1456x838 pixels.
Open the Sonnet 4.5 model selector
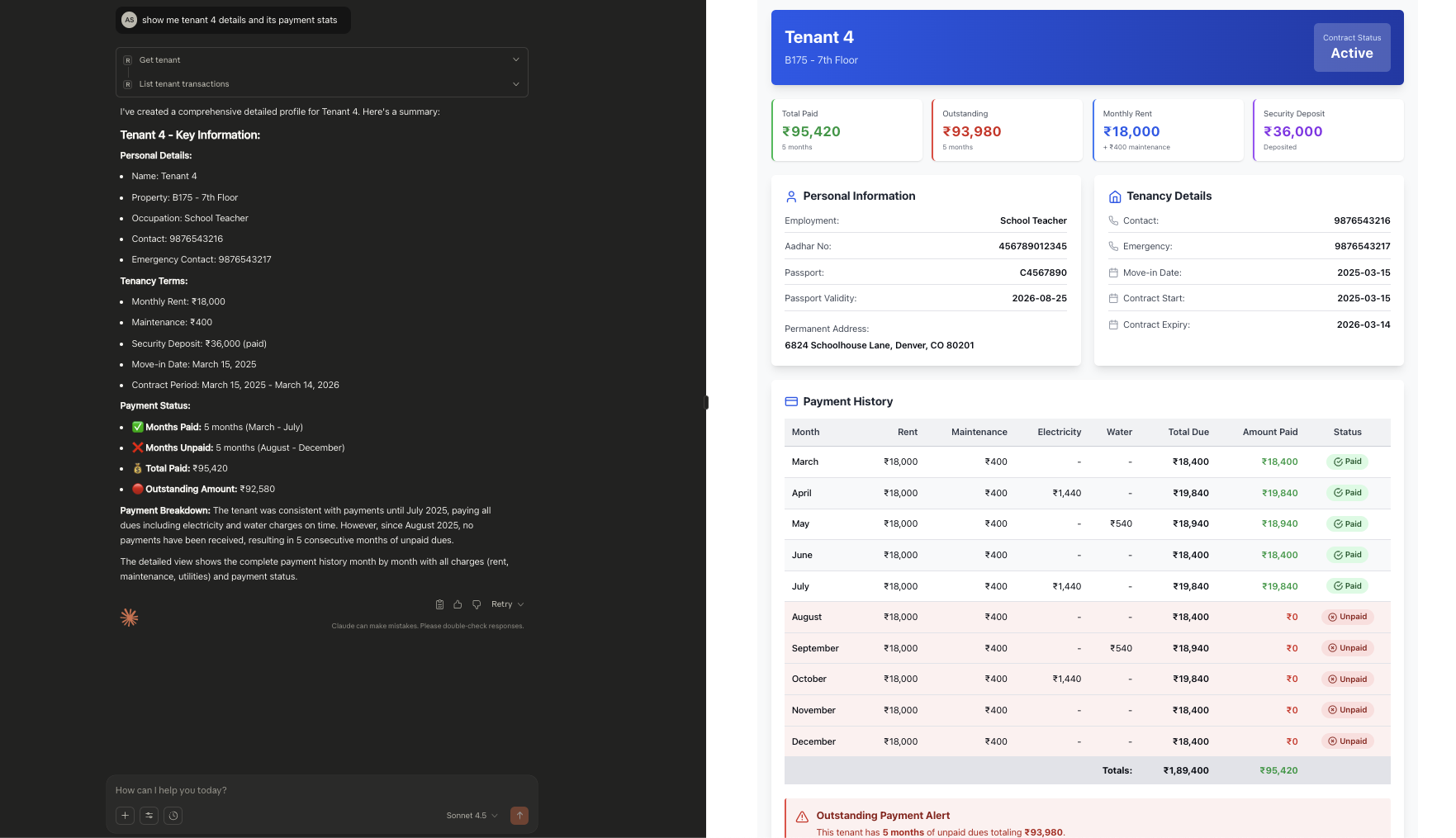471,816
